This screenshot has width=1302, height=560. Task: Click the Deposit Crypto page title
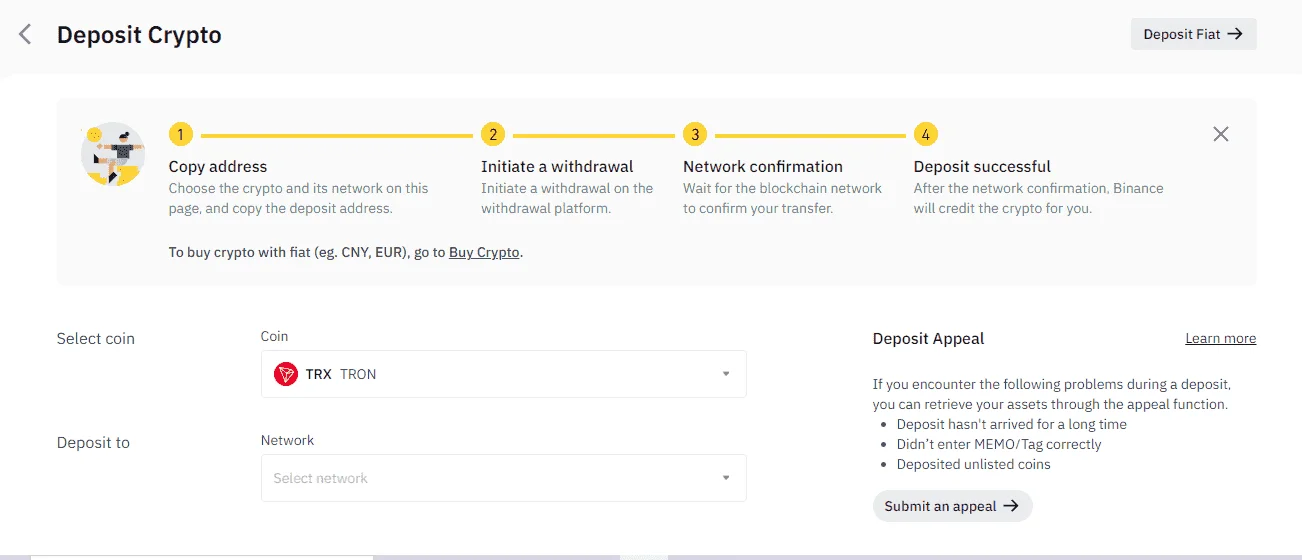coord(139,35)
